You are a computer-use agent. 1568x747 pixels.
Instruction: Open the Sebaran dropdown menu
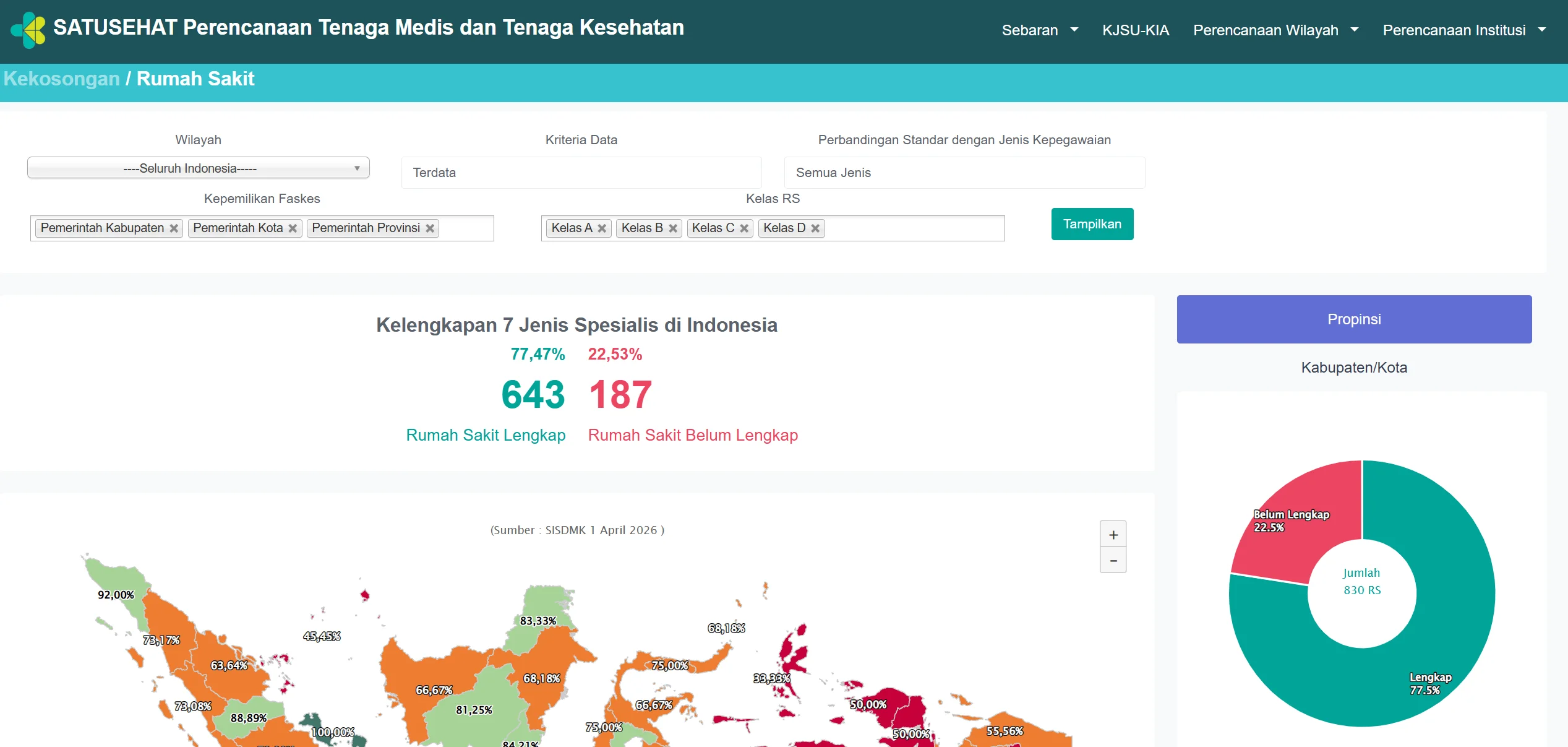1040,30
